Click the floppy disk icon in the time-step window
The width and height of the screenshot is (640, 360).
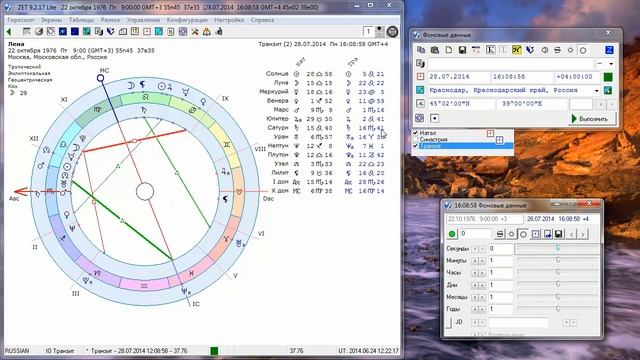559,234
